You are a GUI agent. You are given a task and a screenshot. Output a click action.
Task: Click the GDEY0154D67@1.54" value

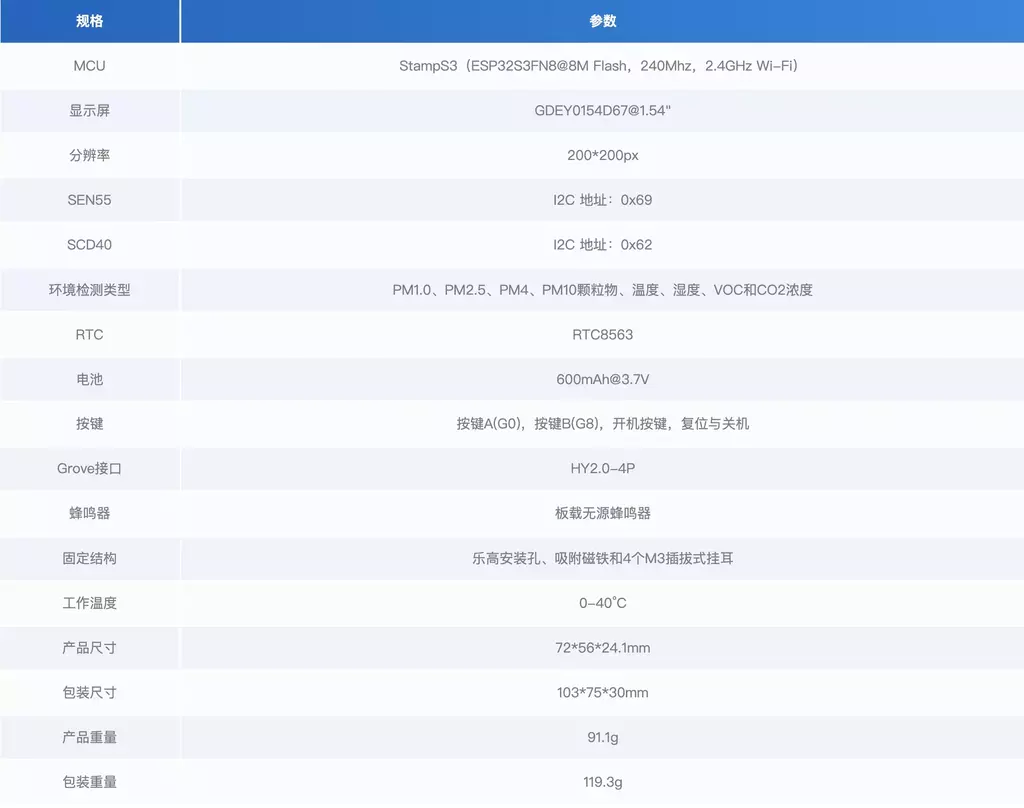602,110
